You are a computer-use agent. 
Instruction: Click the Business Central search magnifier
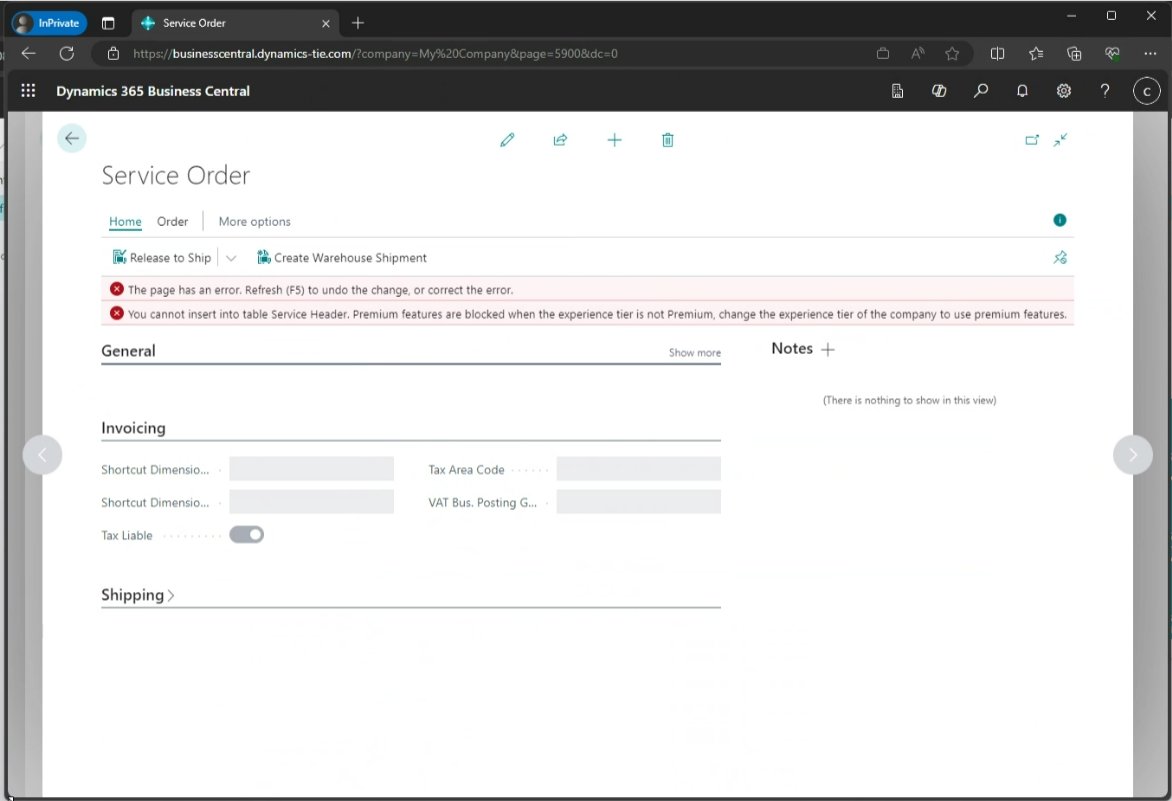coord(981,90)
